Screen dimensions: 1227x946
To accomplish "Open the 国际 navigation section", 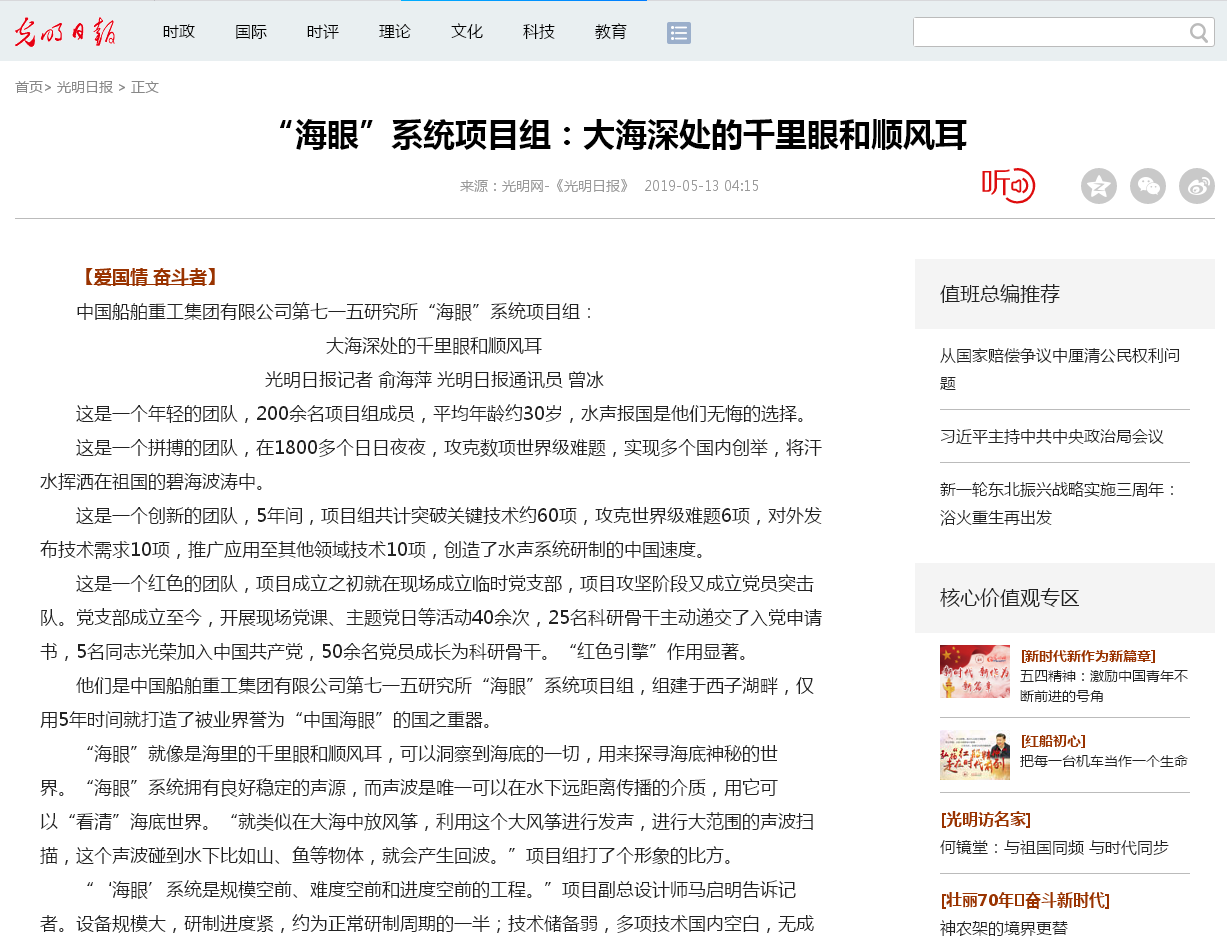I will (x=251, y=32).
